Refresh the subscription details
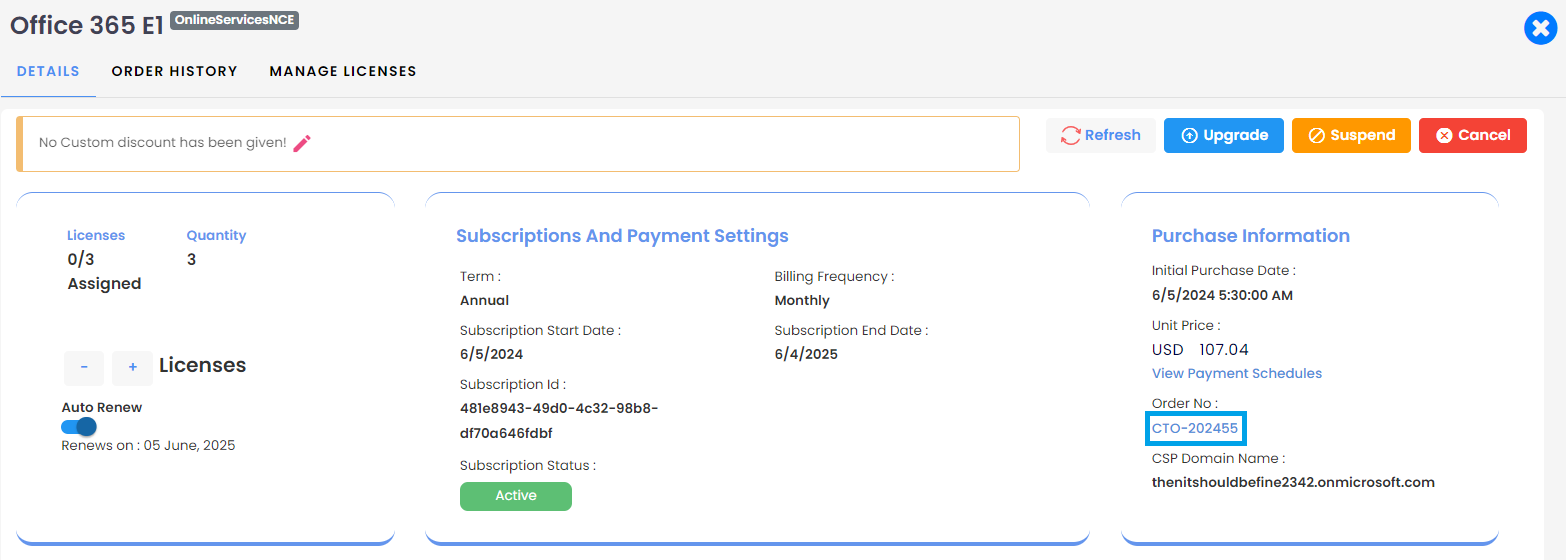 tap(1101, 135)
